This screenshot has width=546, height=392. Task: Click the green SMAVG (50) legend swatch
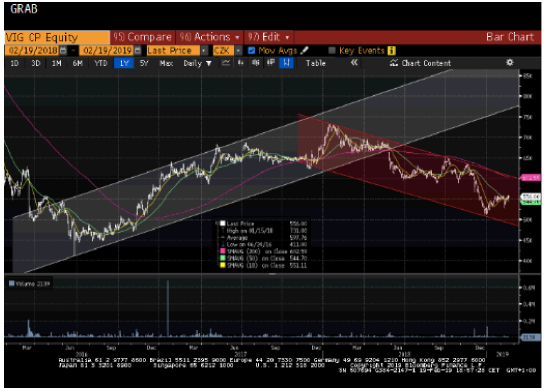tap(223, 258)
